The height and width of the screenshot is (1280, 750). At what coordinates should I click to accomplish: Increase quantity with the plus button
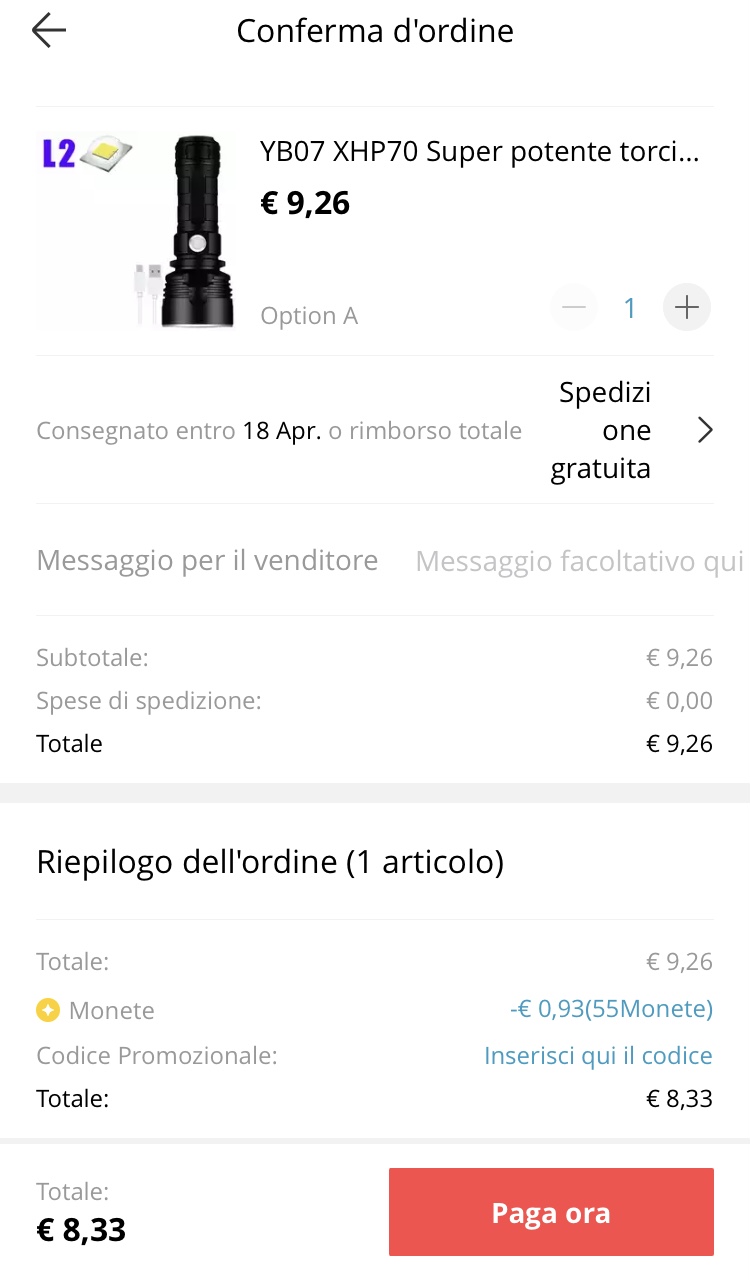[687, 308]
